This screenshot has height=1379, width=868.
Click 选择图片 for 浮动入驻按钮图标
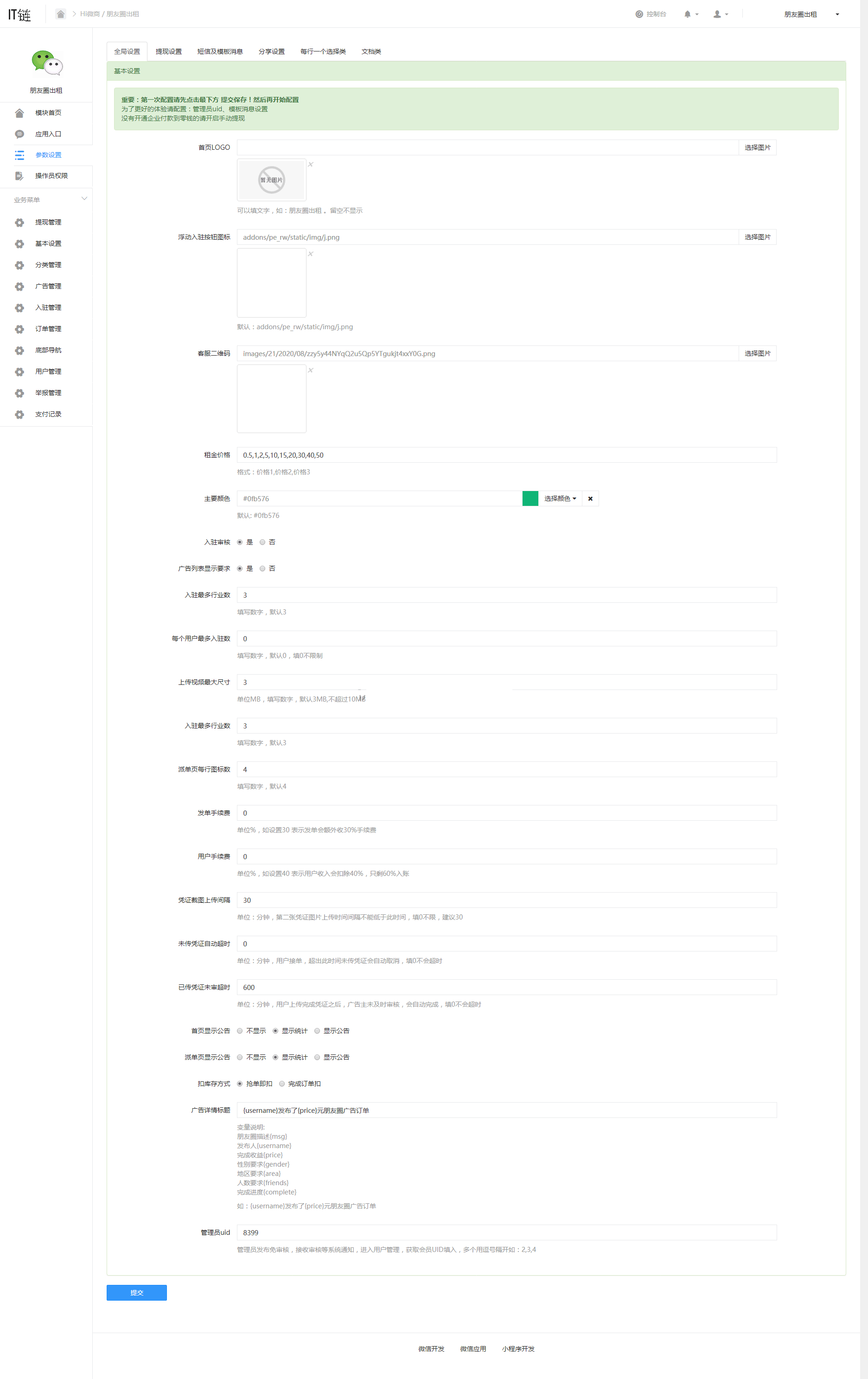point(758,237)
